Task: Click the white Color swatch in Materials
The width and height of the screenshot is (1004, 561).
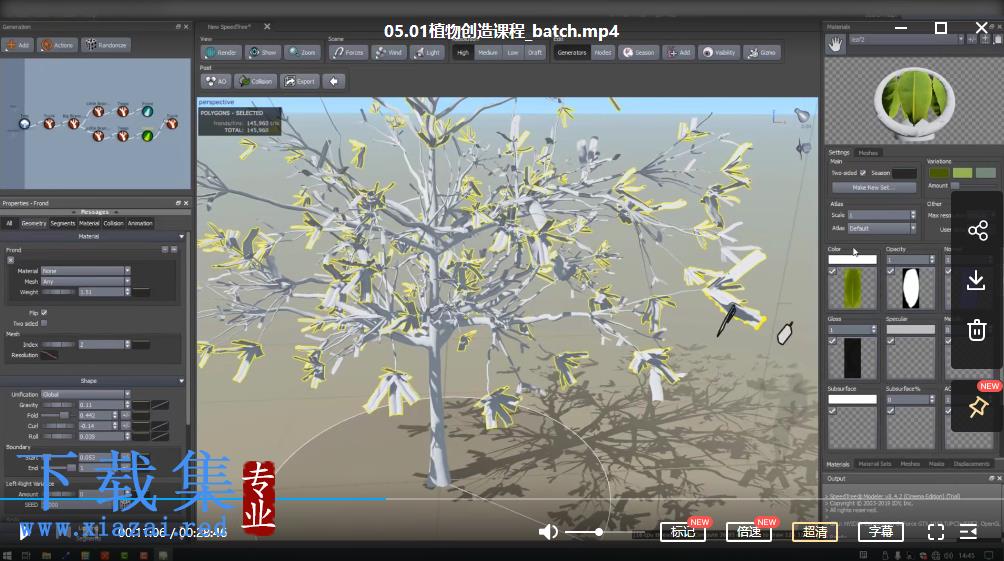Action: point(852,259)
